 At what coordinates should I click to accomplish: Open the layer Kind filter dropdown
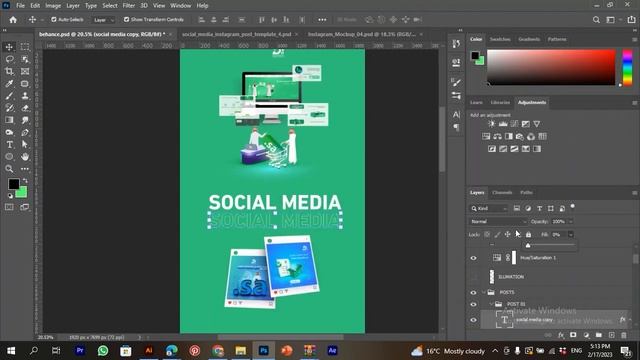tap(489, 209)
